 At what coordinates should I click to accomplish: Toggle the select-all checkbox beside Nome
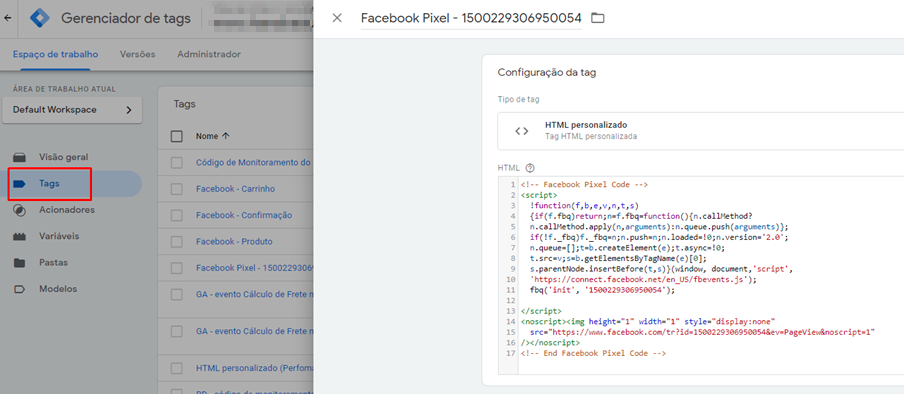pos(177,137)
